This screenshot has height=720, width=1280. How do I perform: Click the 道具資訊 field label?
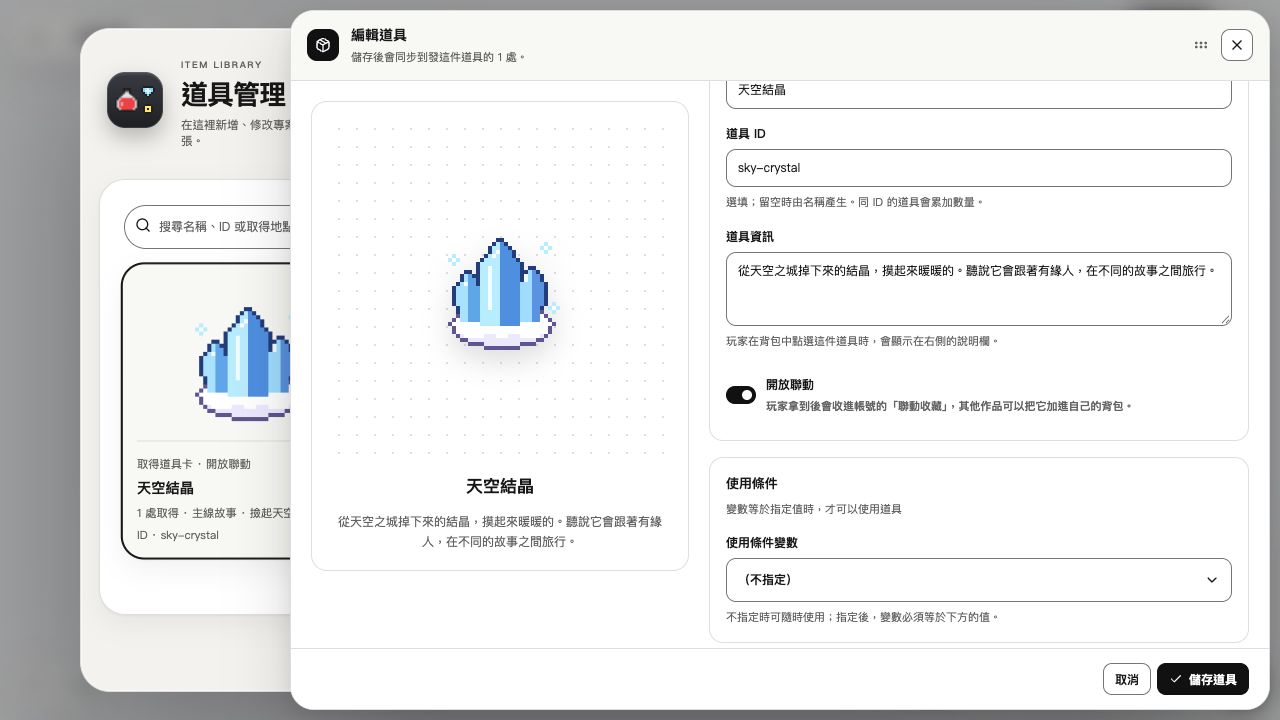[750, 237]
